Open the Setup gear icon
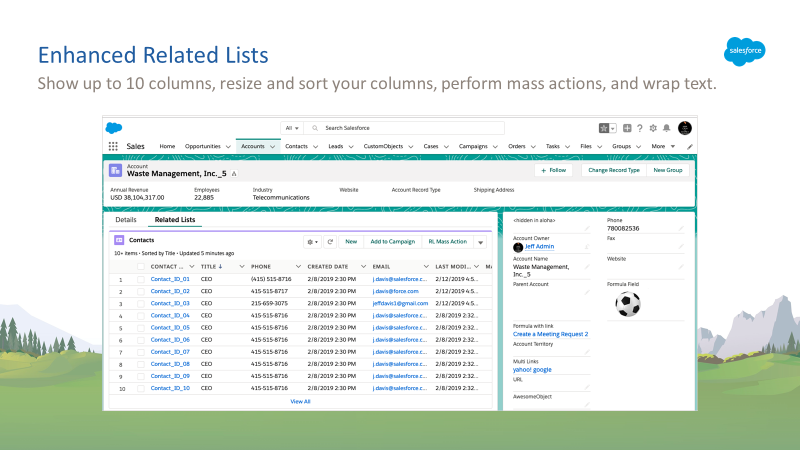 coord(653,128)
